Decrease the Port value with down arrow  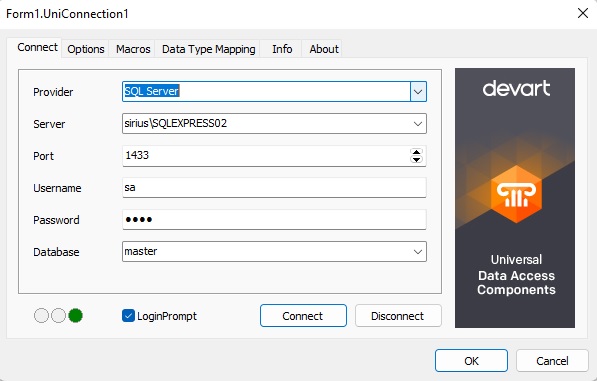[x=417, y=159]
